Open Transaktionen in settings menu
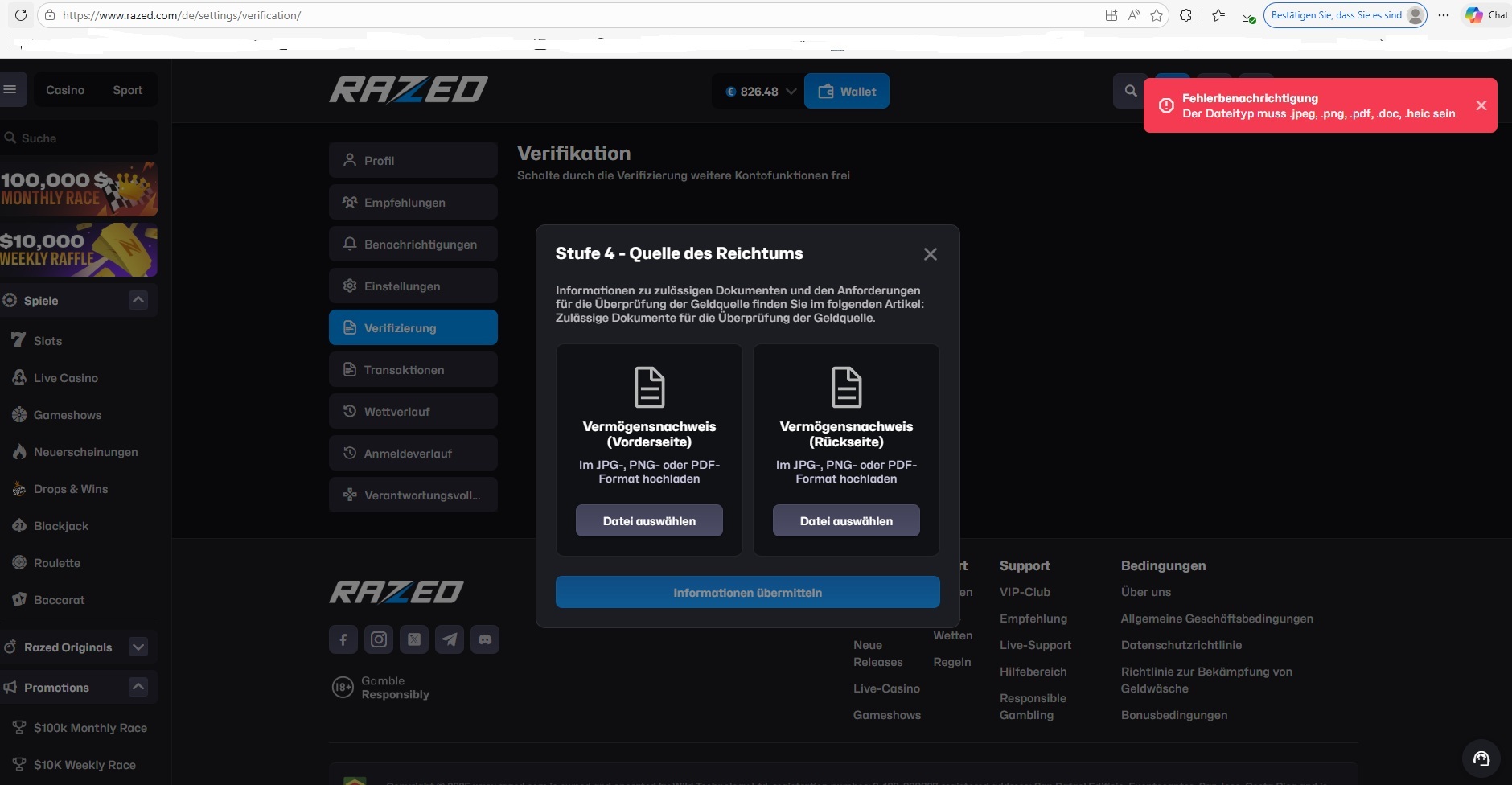Image resolution: width=1512 pixels, height=785 pixels. pyautogui.click(x=413, y=370)
